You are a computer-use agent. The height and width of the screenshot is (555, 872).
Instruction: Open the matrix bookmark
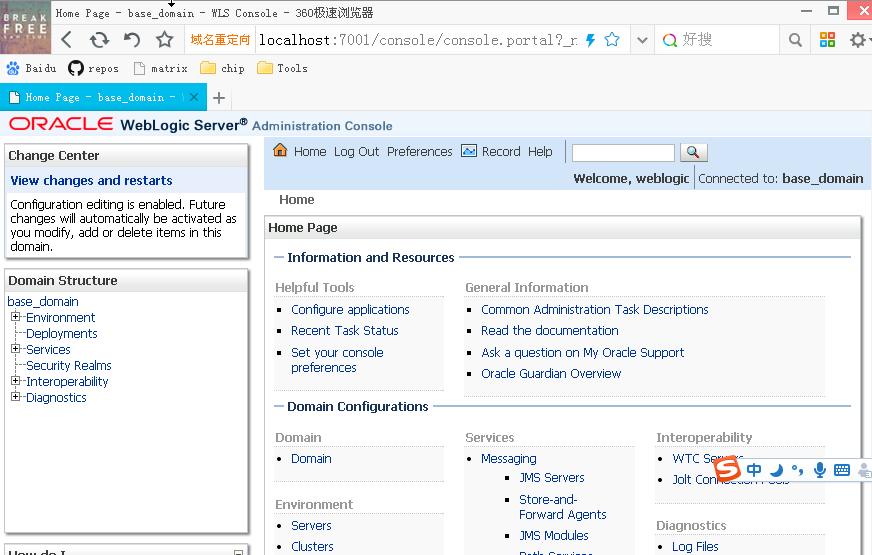[x=161, y=68]
